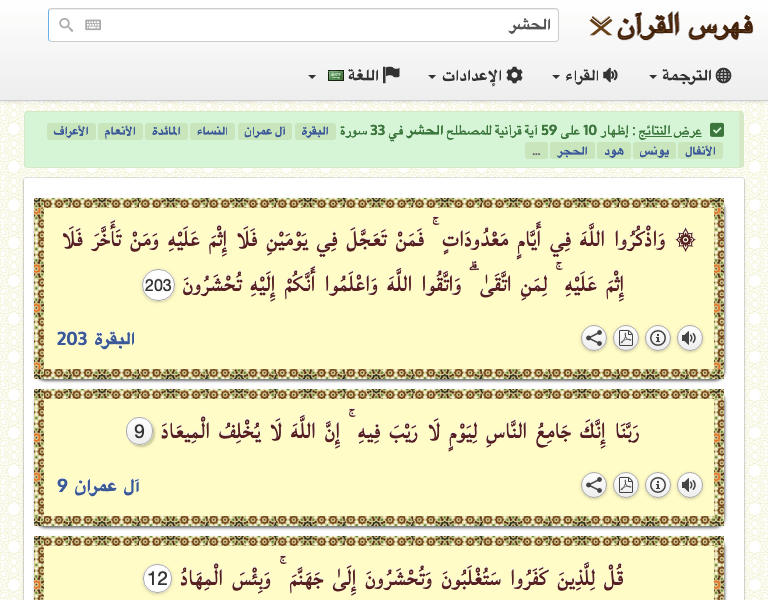Filter results by يونس surah tag
Screen dimensions: 768x600
click(x=654, y=151)
